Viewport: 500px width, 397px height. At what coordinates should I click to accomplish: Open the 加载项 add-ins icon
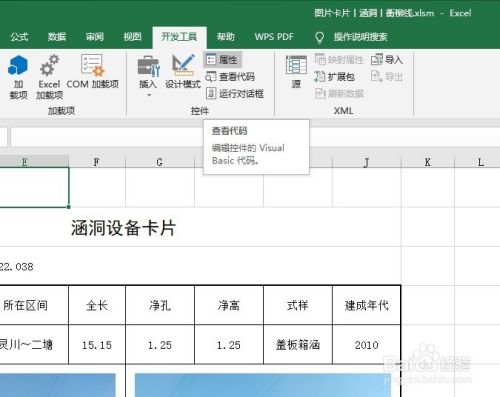pyautogui.click(x=18, y=77)
